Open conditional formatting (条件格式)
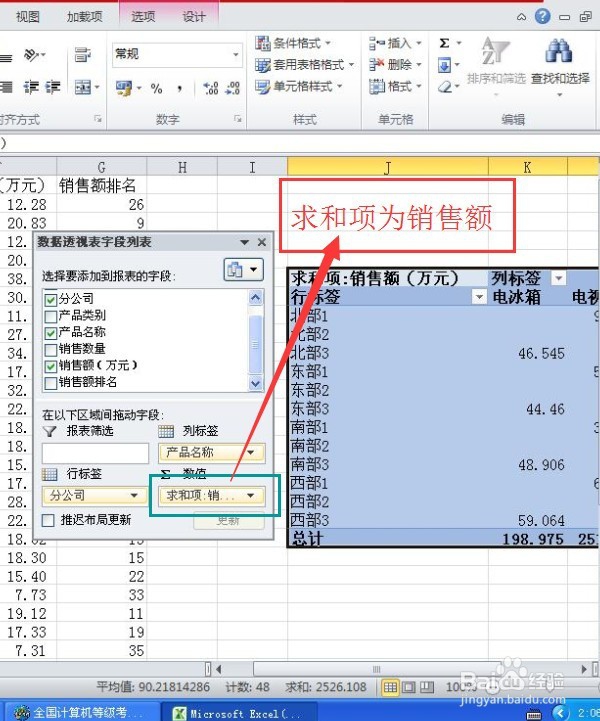 (x=293, y=43)
